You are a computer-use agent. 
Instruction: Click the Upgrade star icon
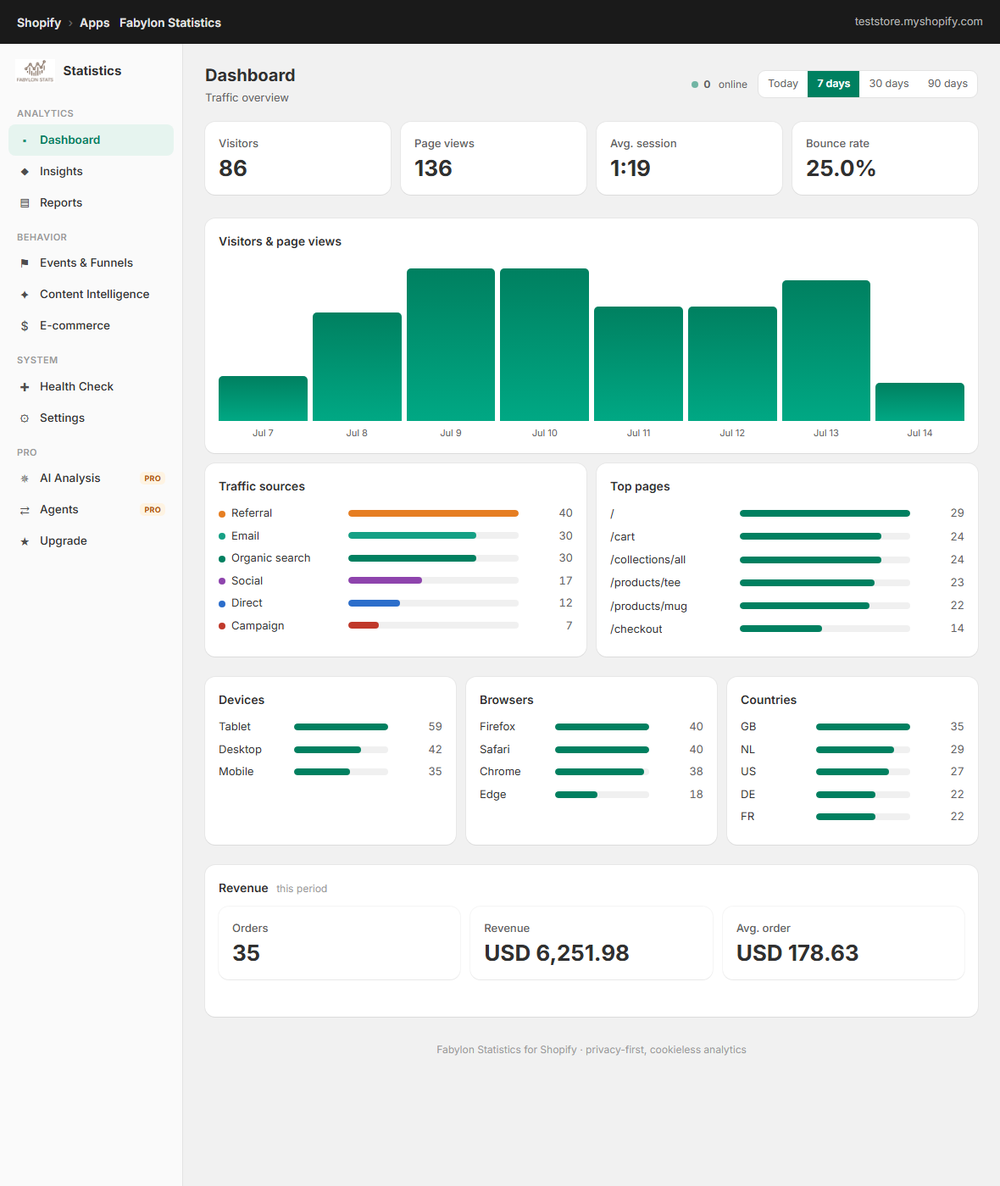pos(24,542)
